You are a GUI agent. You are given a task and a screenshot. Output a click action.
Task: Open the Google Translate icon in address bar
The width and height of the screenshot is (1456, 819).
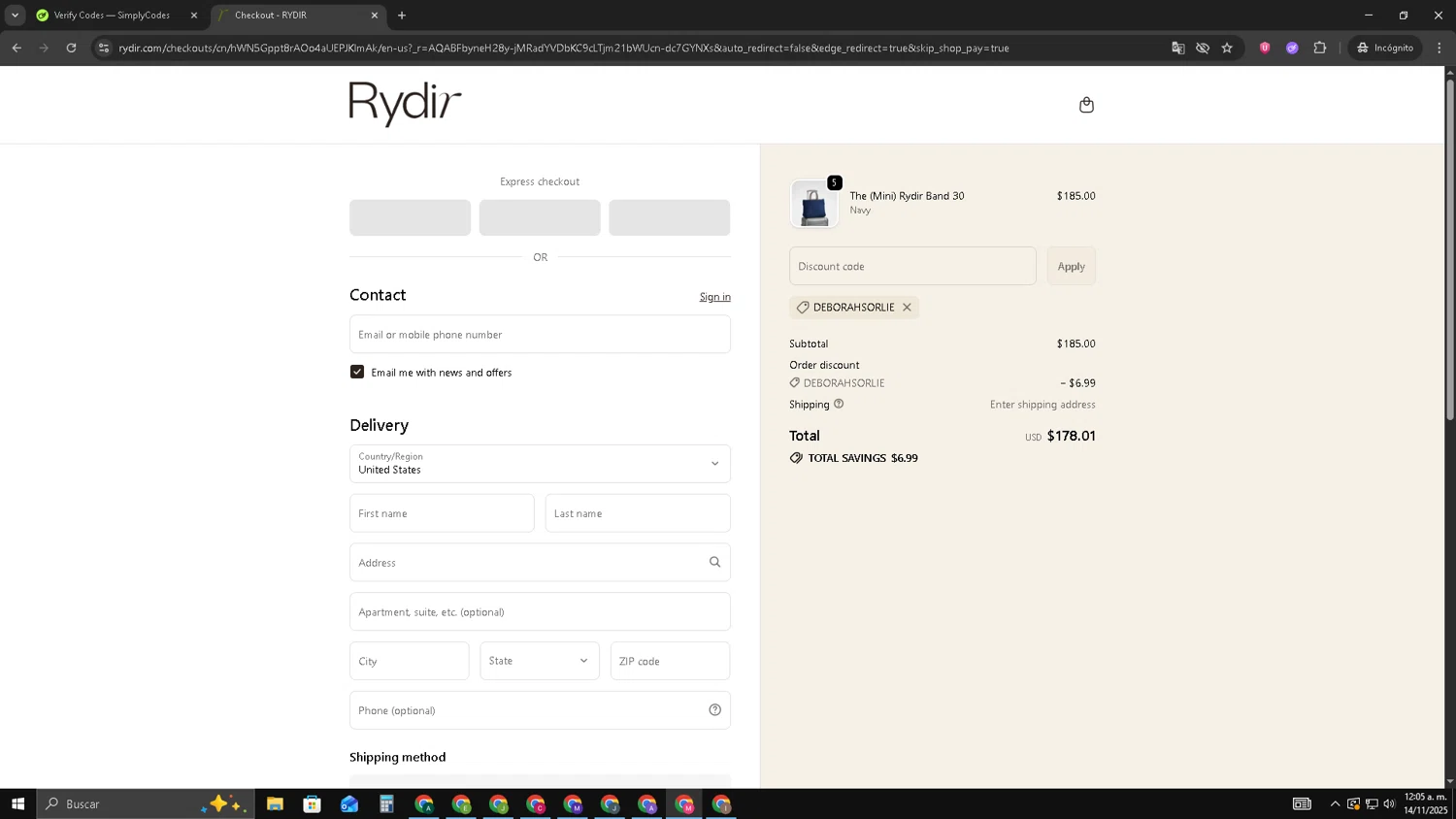point(1177,48)
